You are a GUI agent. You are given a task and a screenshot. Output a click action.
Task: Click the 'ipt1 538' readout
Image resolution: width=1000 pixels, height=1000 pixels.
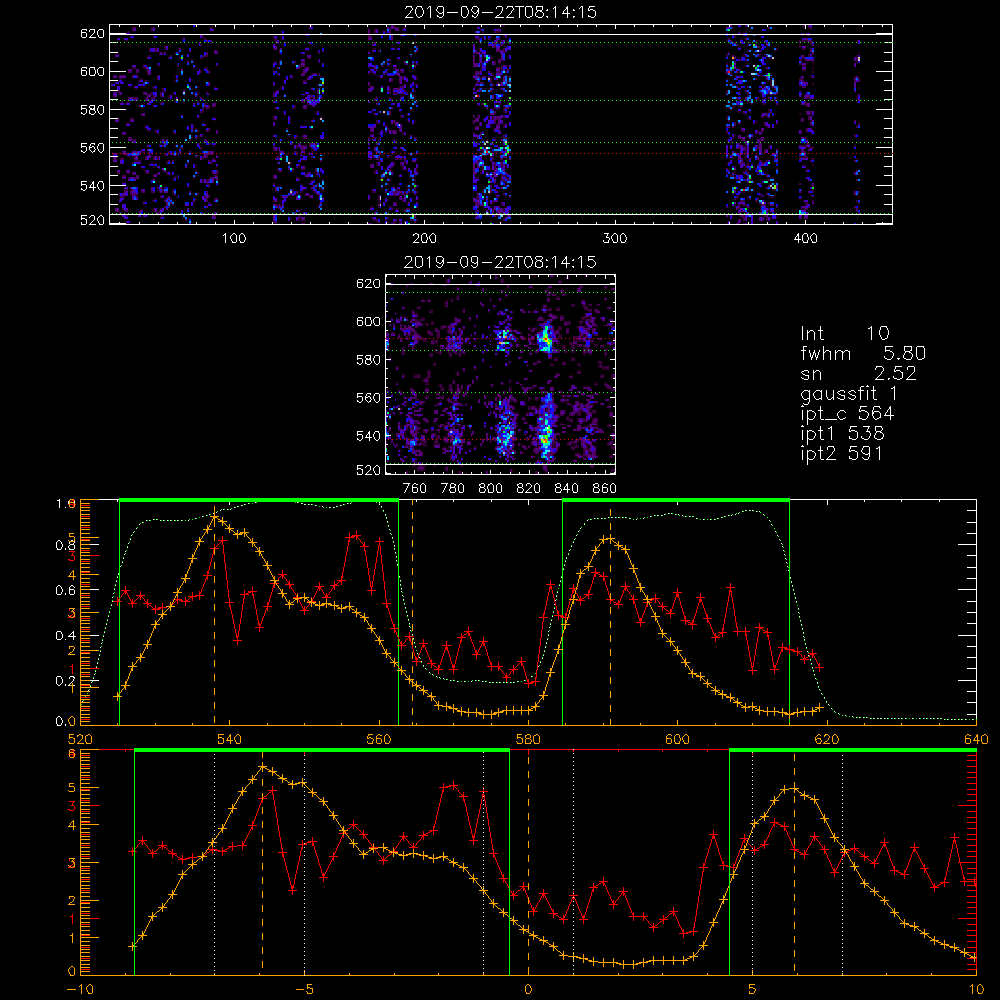click(x=842, y=434)
